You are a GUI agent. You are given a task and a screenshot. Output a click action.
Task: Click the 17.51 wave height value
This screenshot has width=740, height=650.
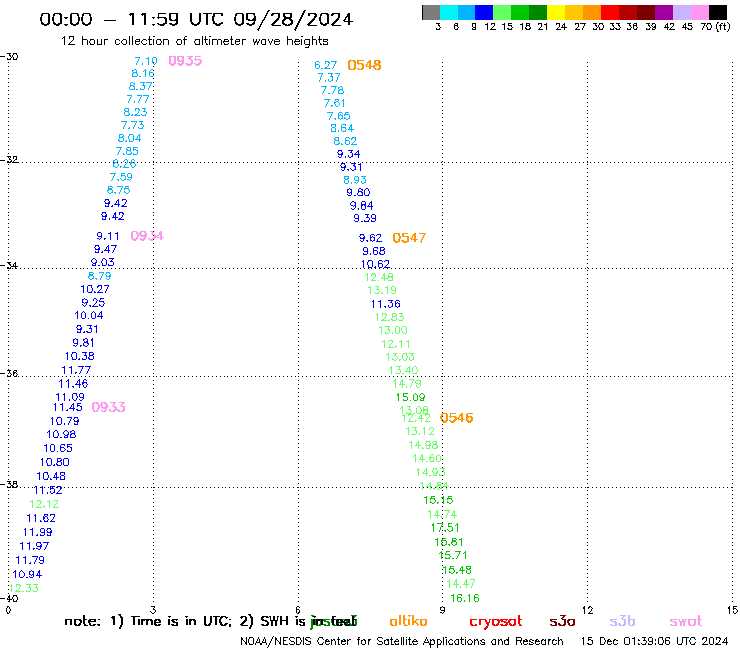[x=445, y=528]
